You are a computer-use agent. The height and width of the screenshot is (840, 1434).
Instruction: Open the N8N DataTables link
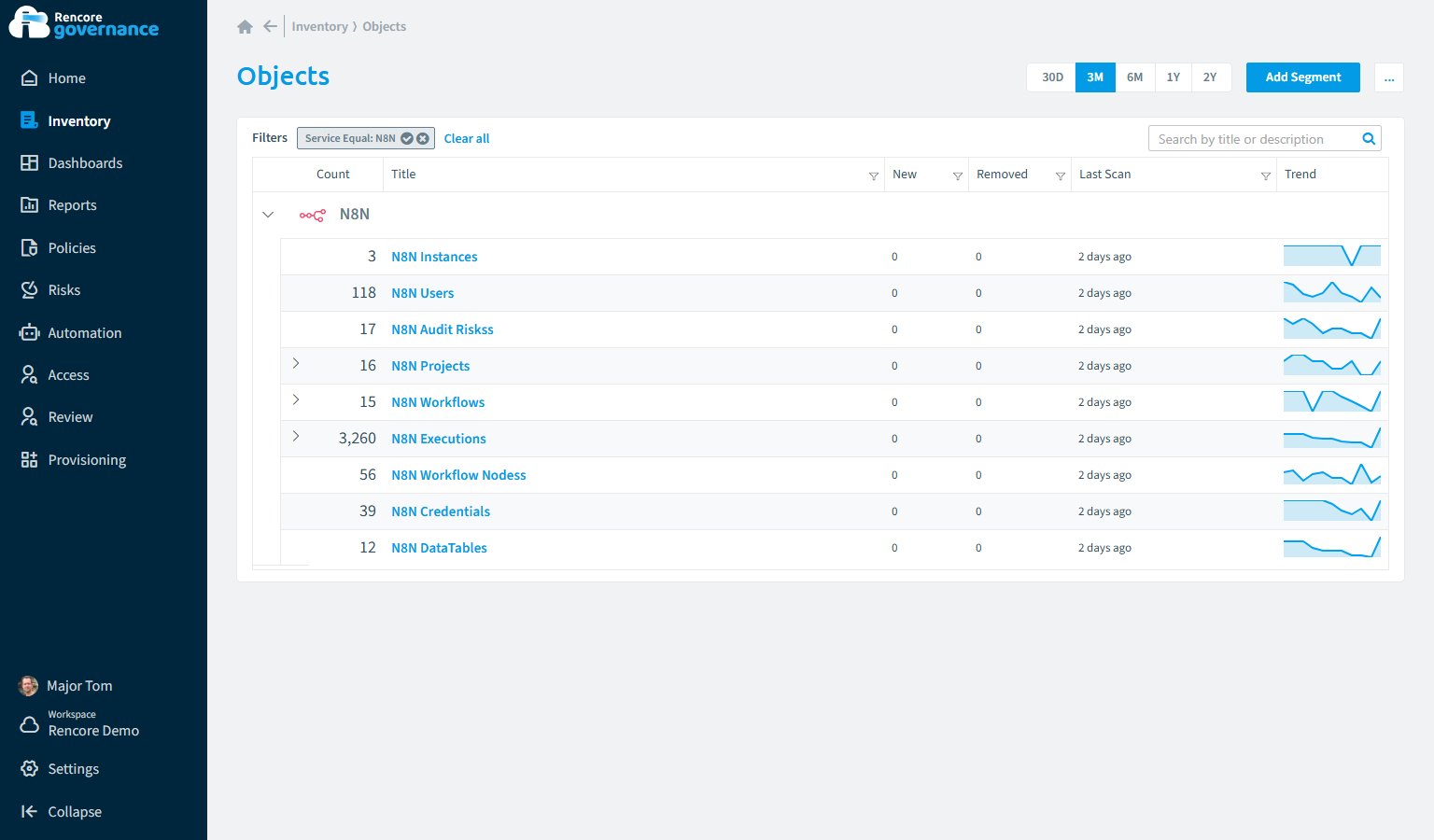pos(439,548)
